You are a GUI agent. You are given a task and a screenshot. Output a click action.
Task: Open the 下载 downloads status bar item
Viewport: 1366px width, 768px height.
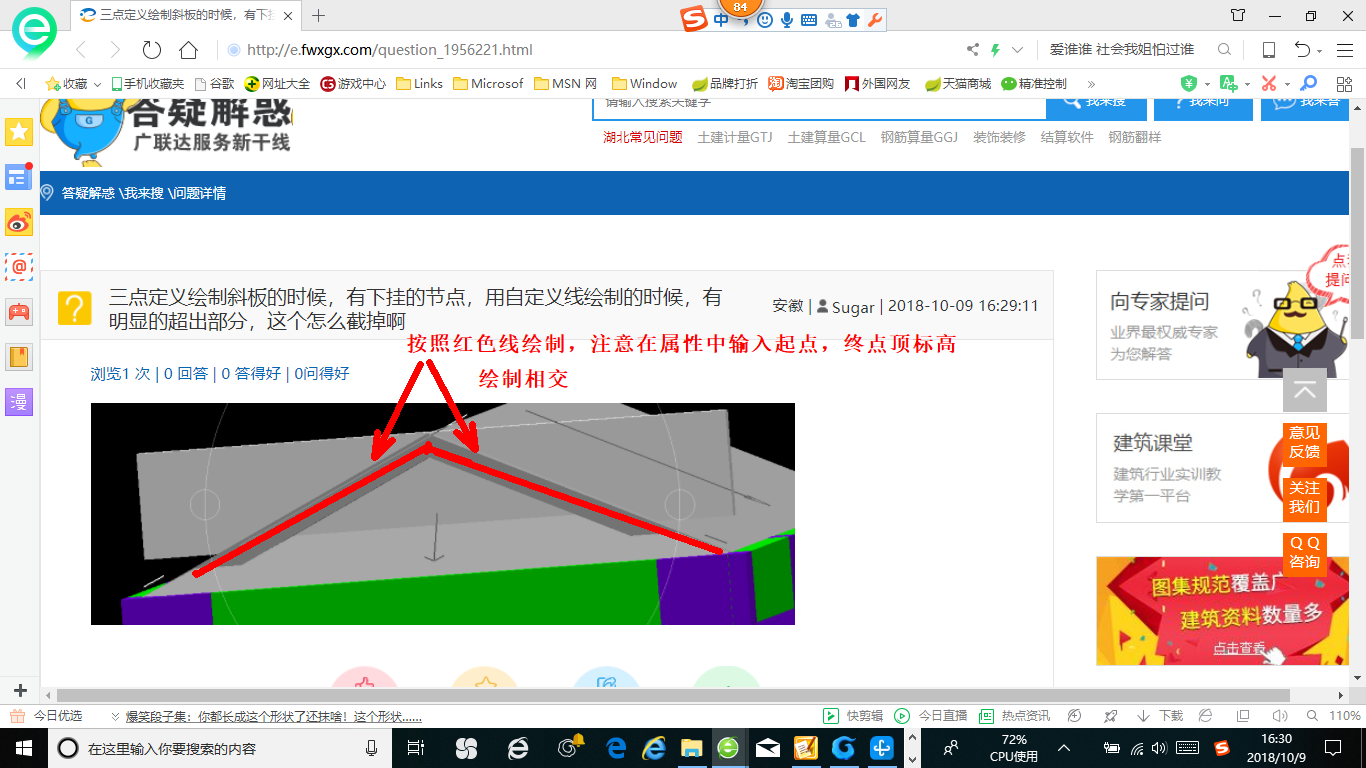(x=1161, y=716)
